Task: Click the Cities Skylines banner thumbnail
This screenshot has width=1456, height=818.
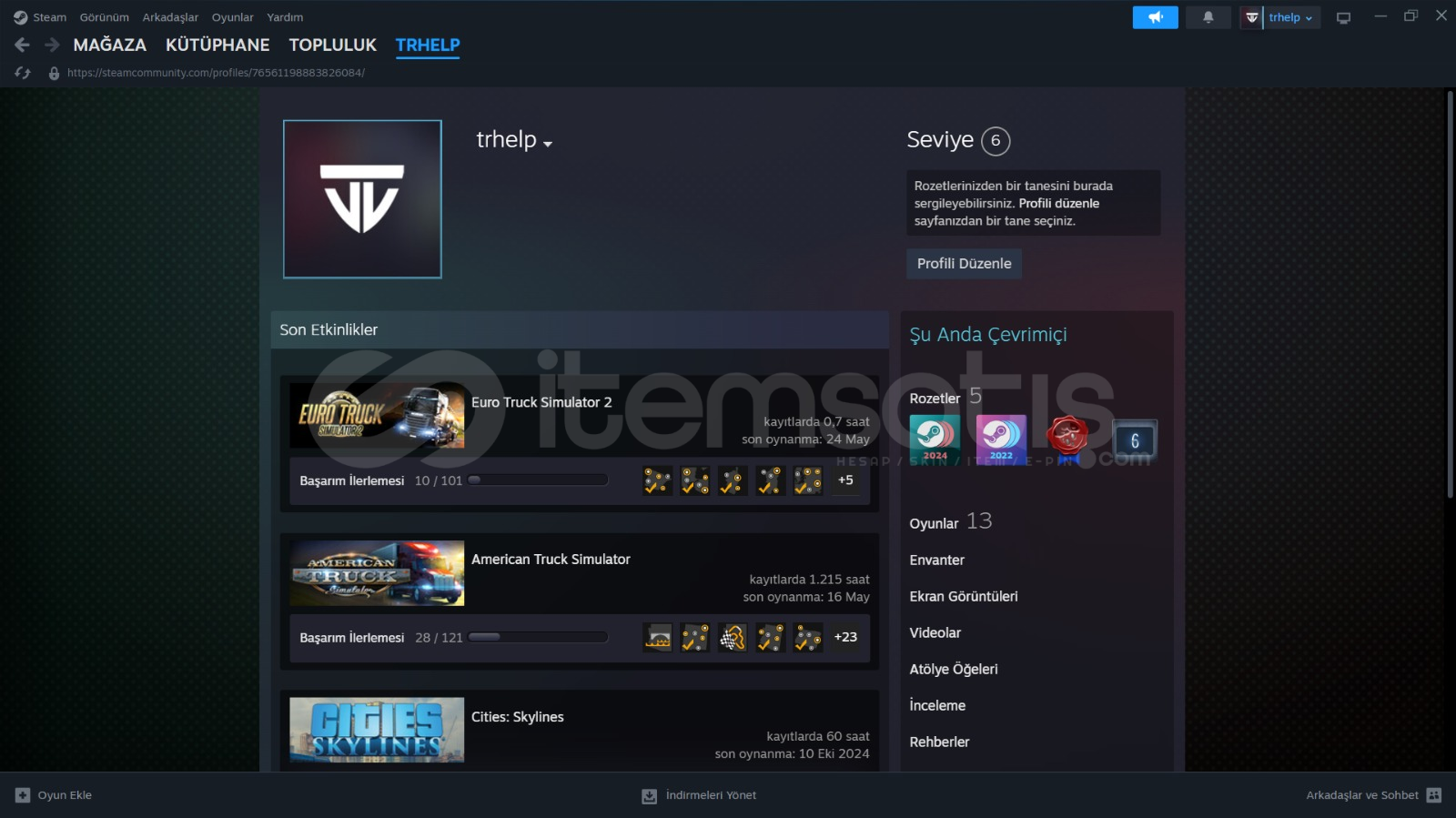Action: [377, 730]
